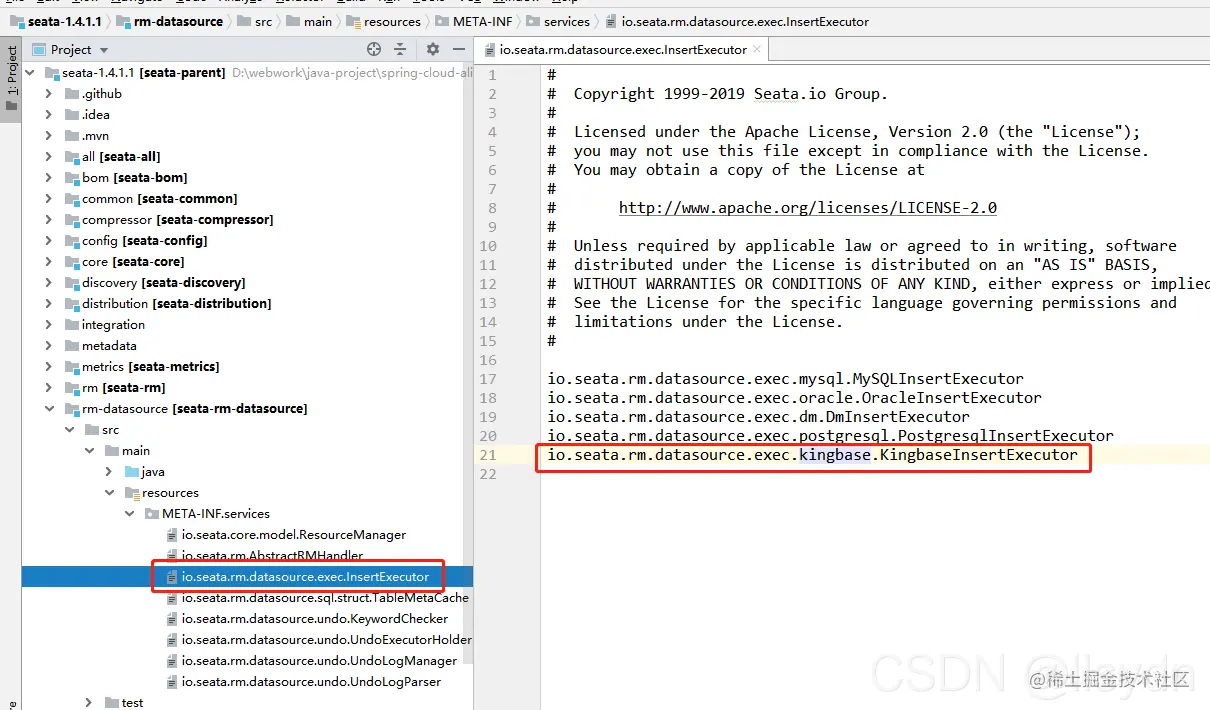Viewport: 1210px width, 710px height.
Task: Expand the bom [seata-bom] module arrow
Action: coord(48,178)
